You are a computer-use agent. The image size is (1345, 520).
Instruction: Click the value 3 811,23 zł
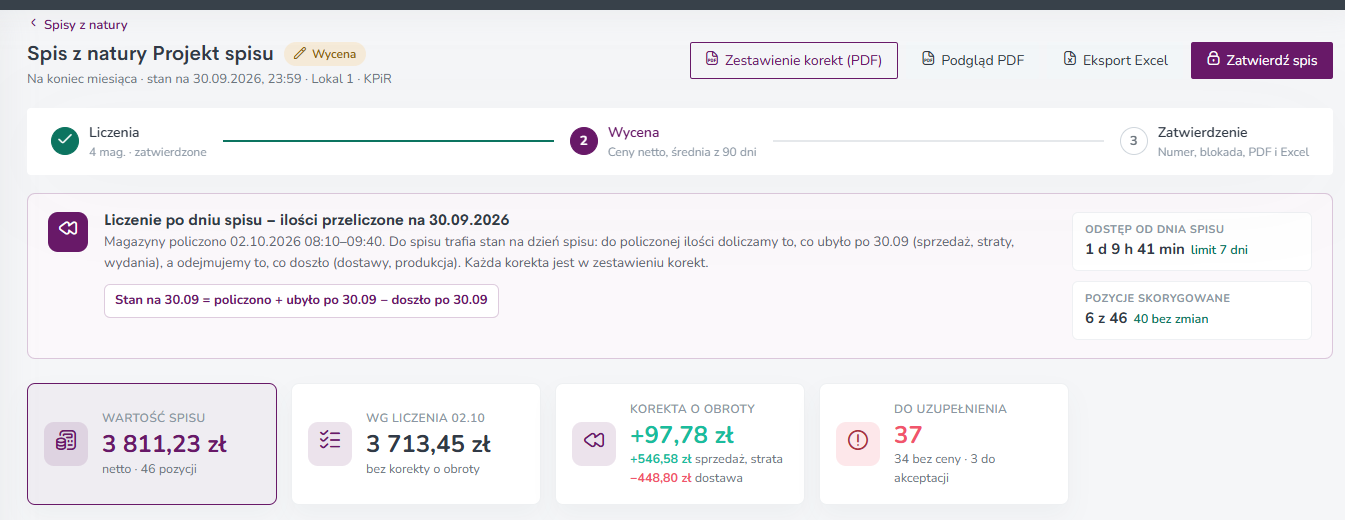click(x=165, y=443)
